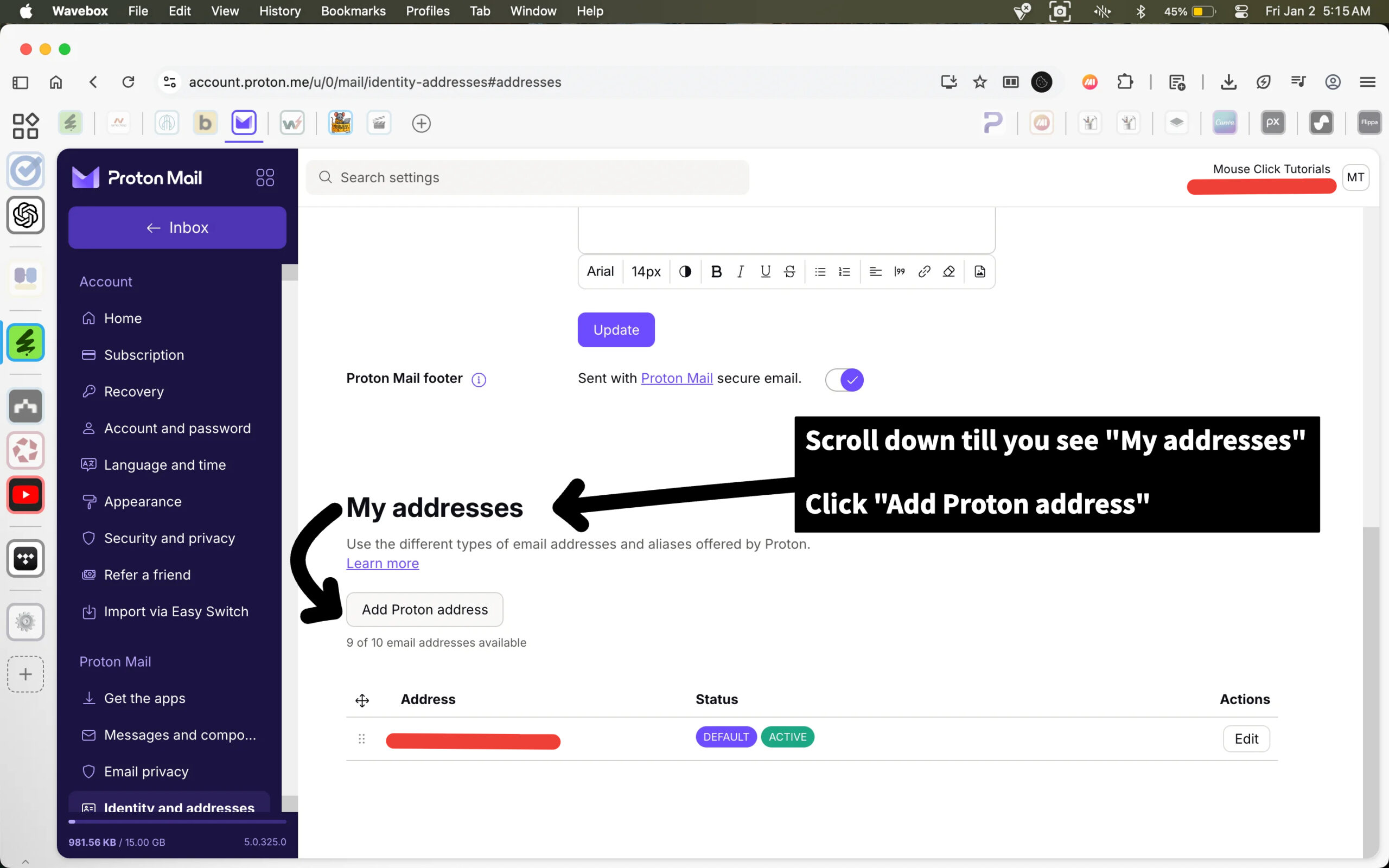Click the insert image icon in editor

(980, 272)
